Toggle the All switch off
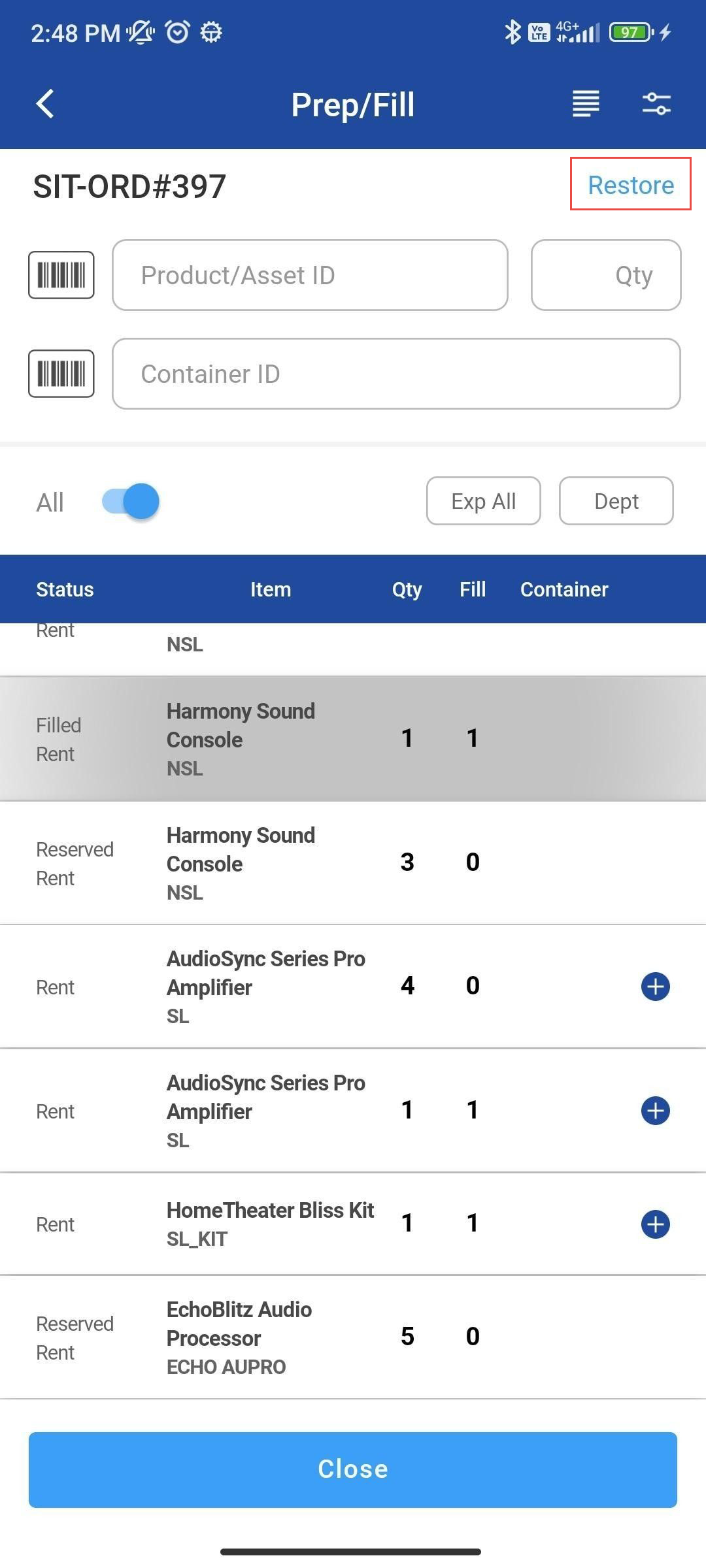This screenshot has height=1568, width=706. (x=131, y=502)
